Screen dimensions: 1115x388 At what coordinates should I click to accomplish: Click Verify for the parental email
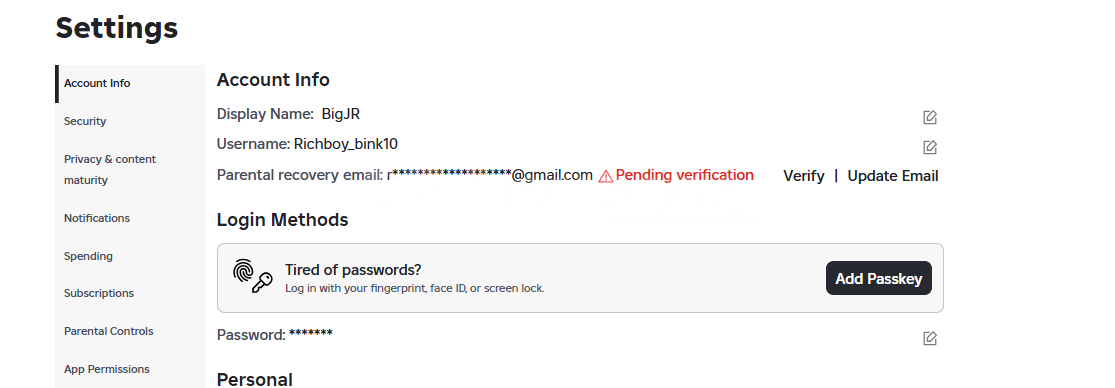pyautogui.click(x=804, y=176)
